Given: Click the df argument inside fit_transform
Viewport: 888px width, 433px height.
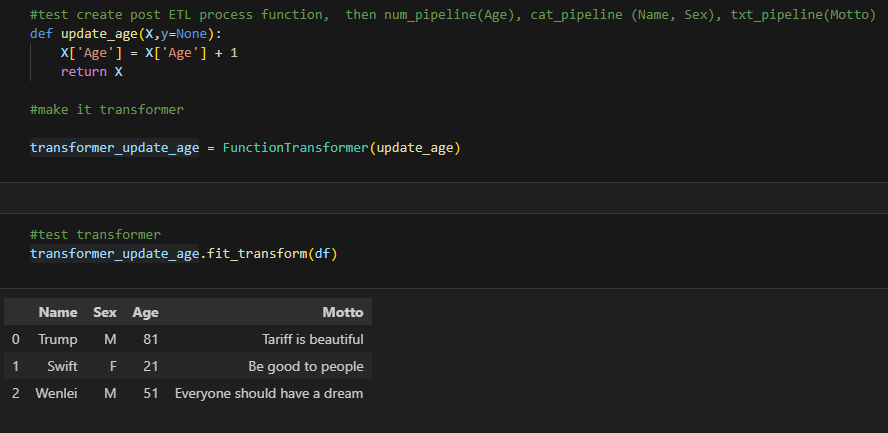Looking at the screenshot, I should 322,254.
